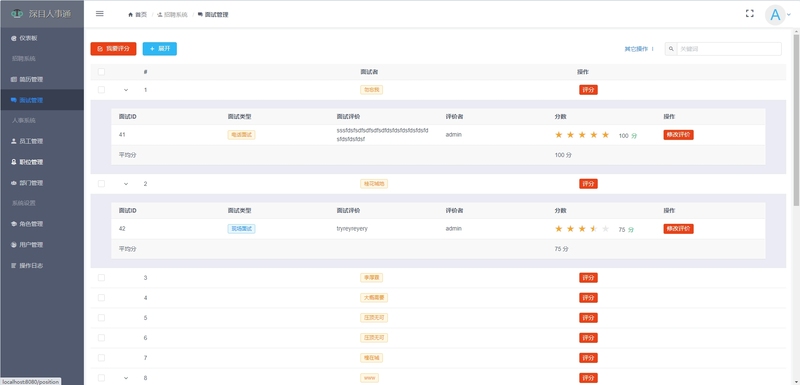800x385 pixels.
Task: Click into the 关键词 search field
Action: 729,49
